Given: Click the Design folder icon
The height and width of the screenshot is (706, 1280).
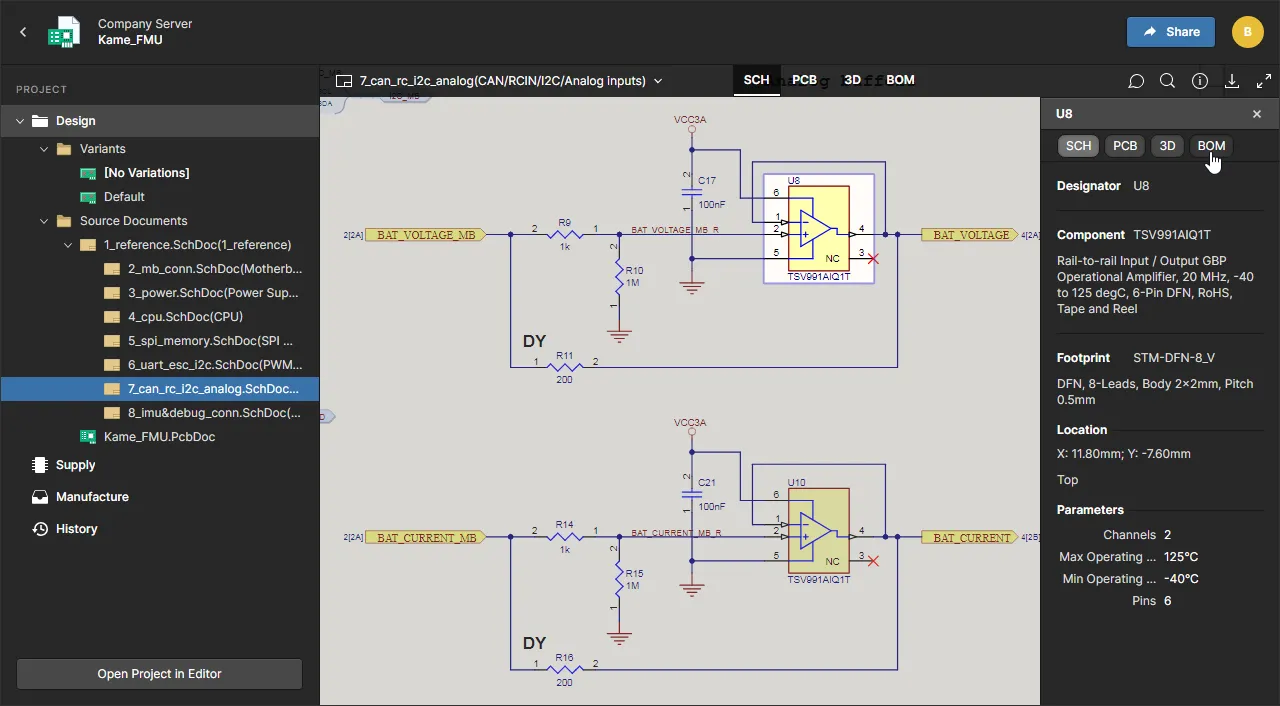Looking at the screenshot, I should [40, 121].
